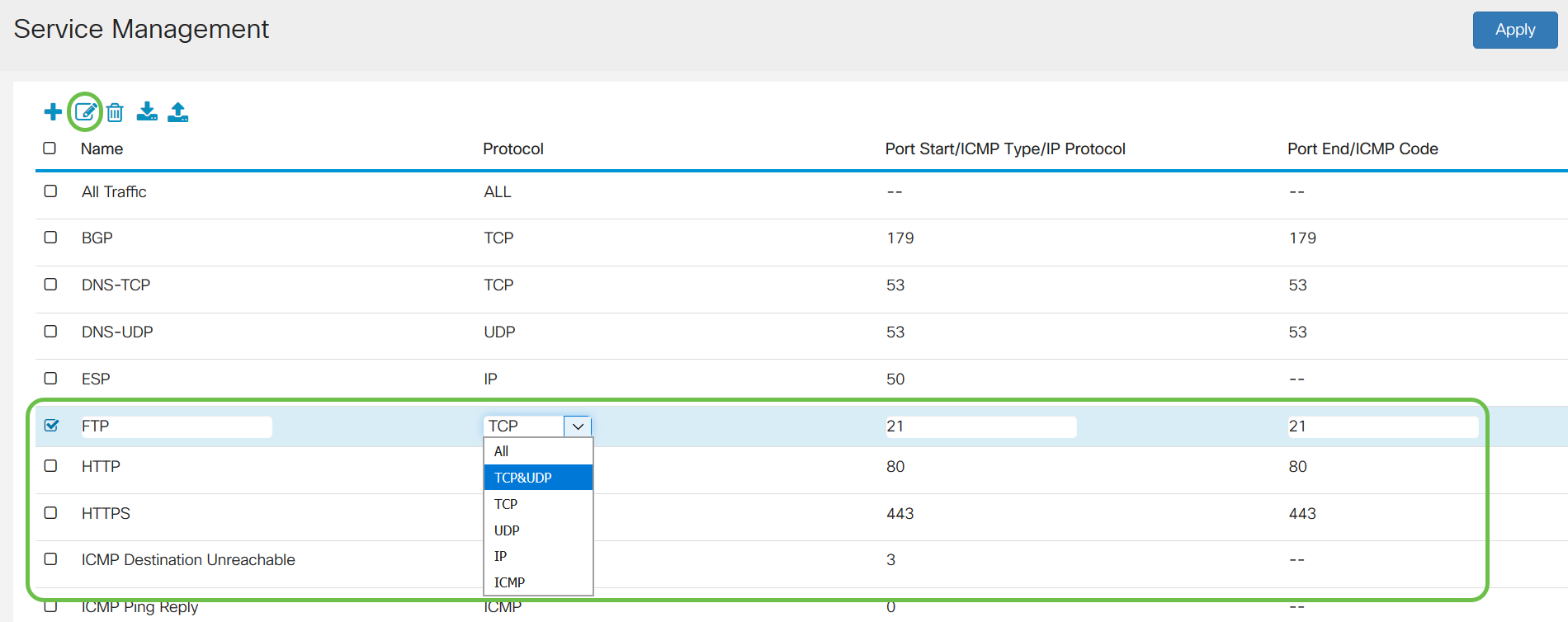Uncheck the FTP row checkbox
The width and height of the screenshot is (1568, 622).
point(51,426)
